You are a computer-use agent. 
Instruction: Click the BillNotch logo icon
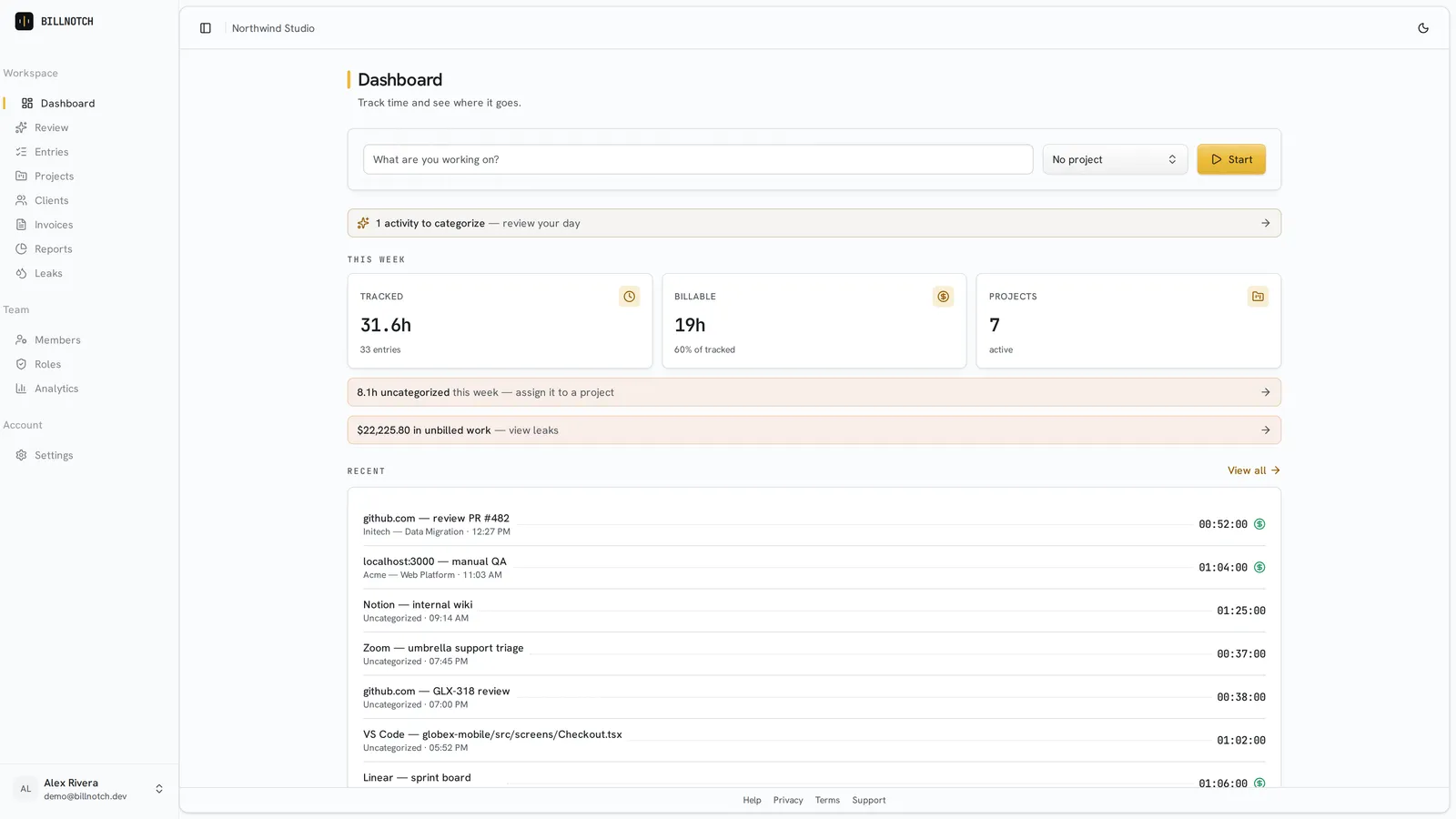click(x=25, y=21)
